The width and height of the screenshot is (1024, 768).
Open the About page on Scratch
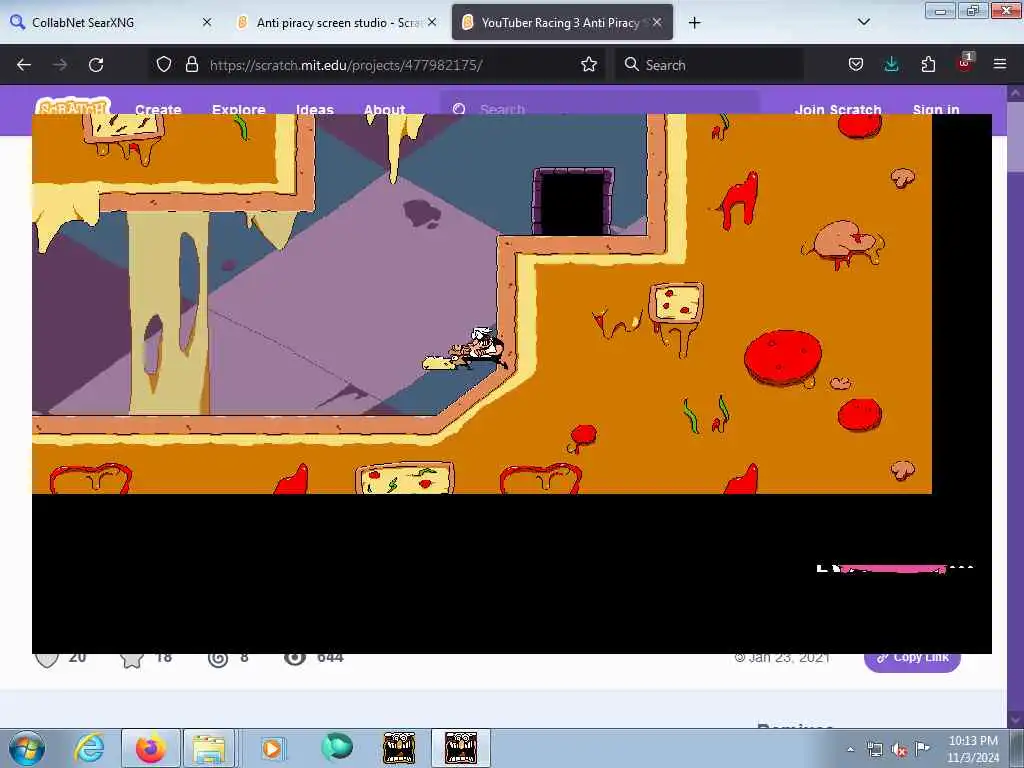click(385, 109)
